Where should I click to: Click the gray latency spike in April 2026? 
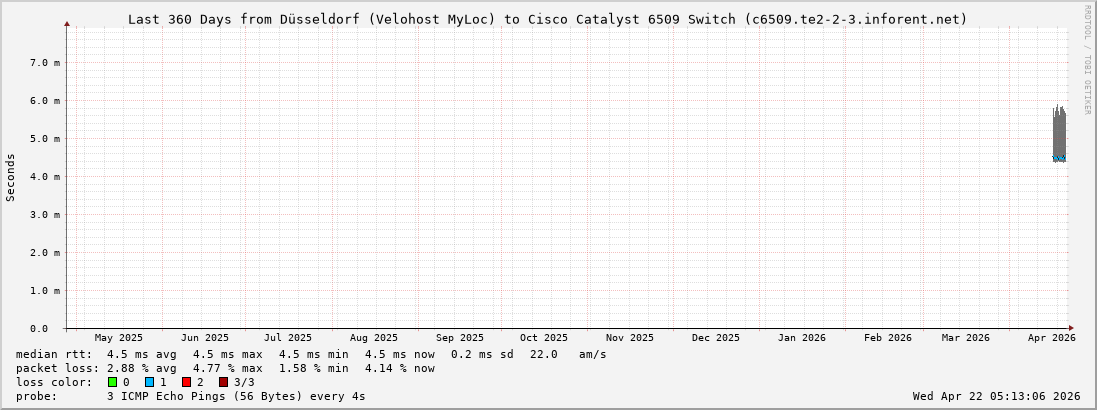tap(1059, 130)
